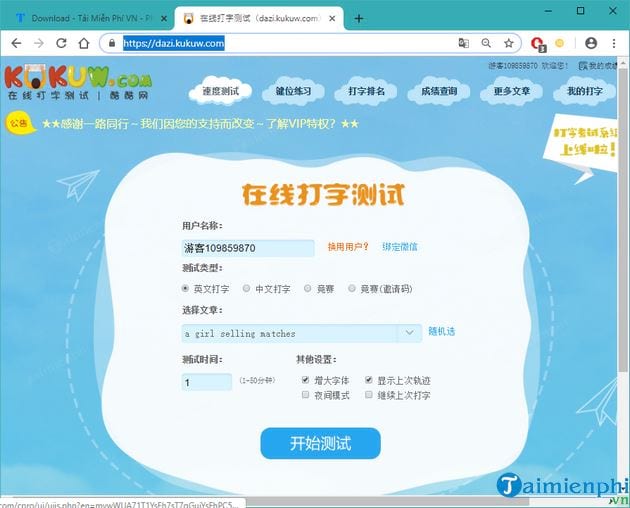Switch to the Download - Tải Miễn Phí VN tab
This screenshot has height=508, width=630.
[x=90, y=18]
